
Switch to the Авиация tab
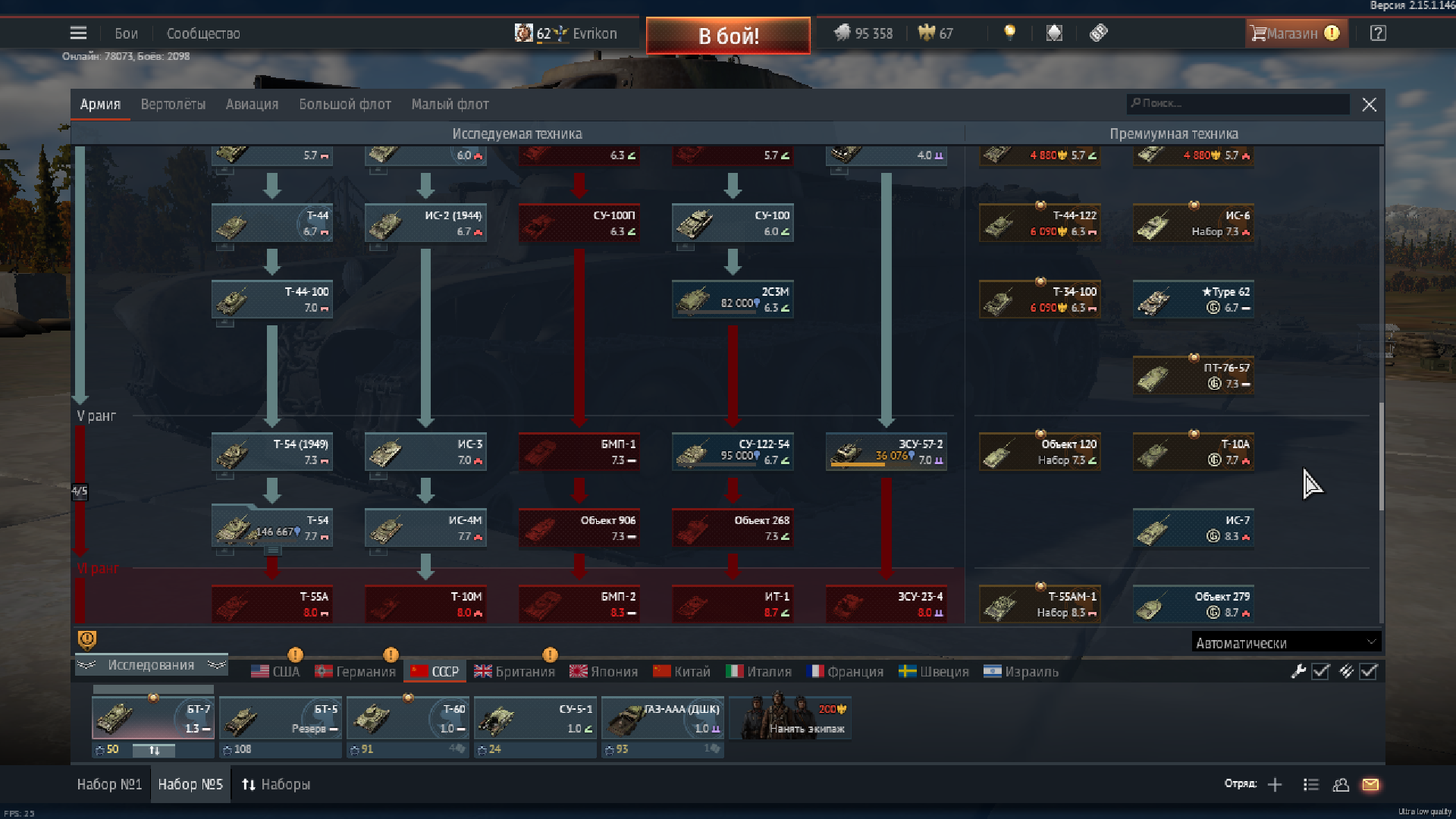point(252,105)
